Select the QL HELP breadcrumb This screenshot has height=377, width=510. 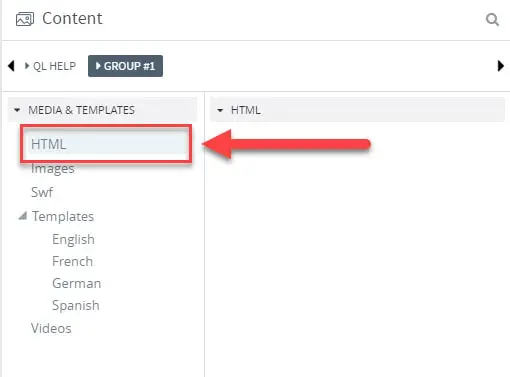point(54,66)
